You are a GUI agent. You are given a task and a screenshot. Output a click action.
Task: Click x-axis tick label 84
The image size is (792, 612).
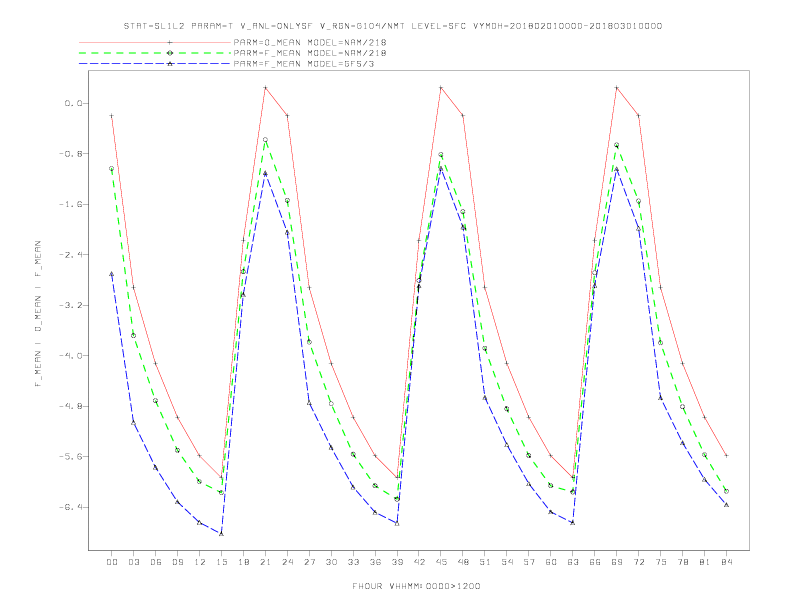[x=726, y=562]
